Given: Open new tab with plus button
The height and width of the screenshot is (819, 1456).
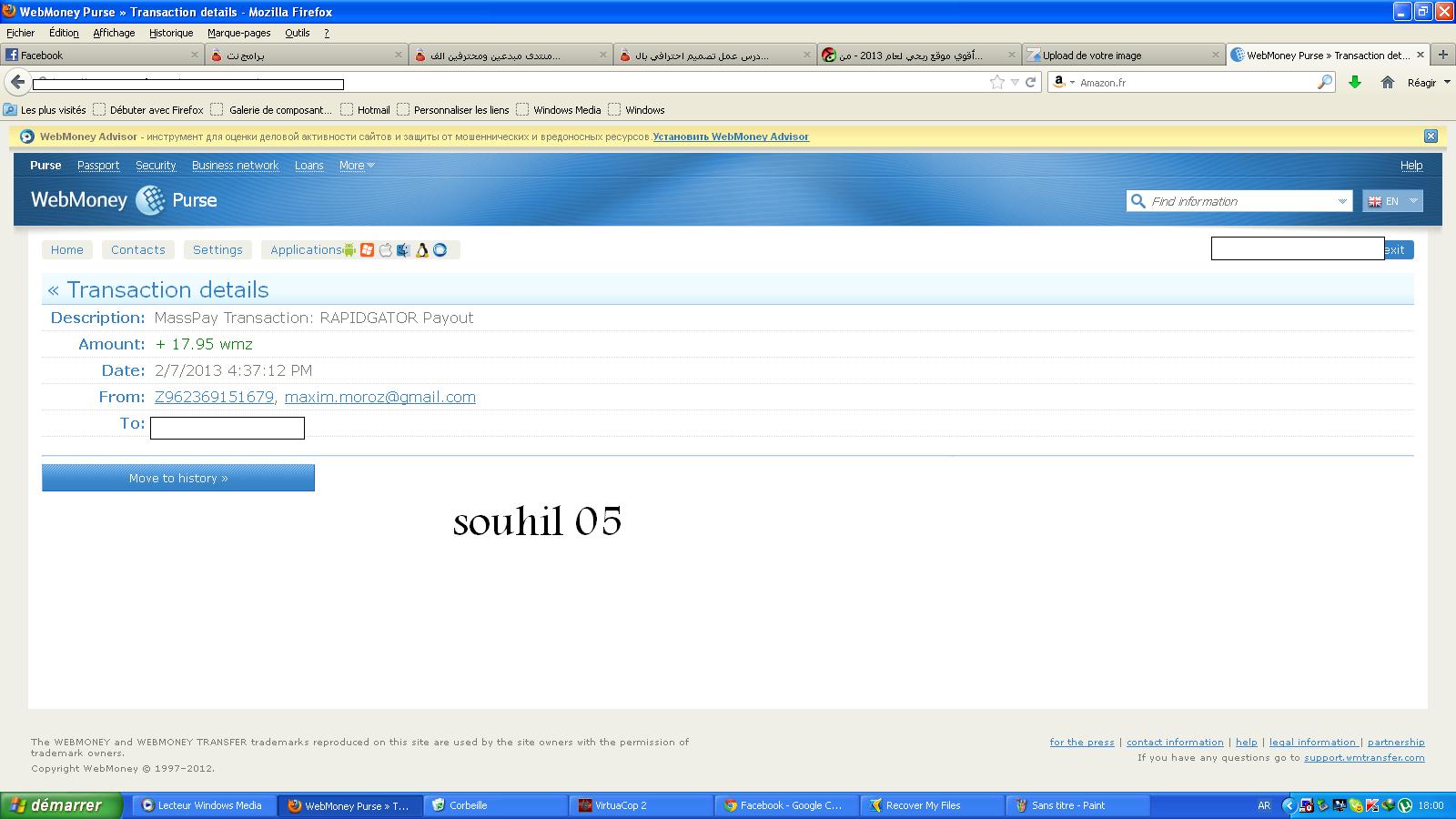Looking at the screenshot, I should pyautogui.click(x=1443, y=55).
